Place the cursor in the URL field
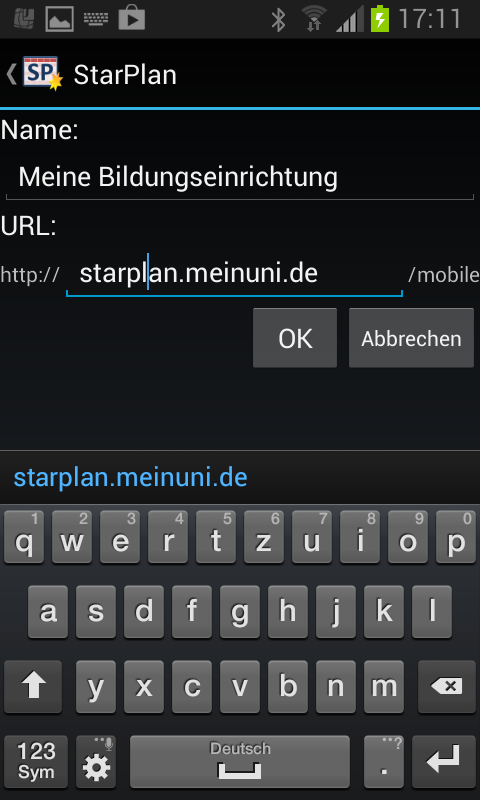This screenshot has width=480, height=800. point(235,274)
